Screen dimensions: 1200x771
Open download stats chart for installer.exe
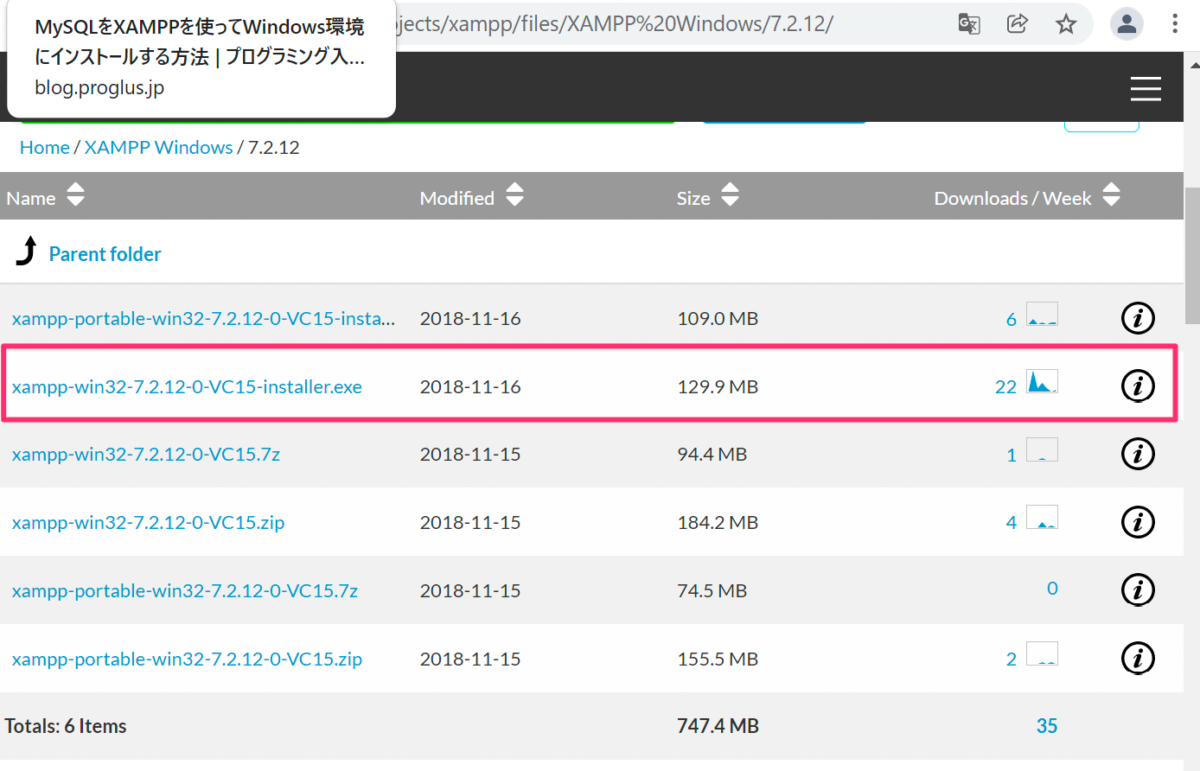pos(1041,382)
